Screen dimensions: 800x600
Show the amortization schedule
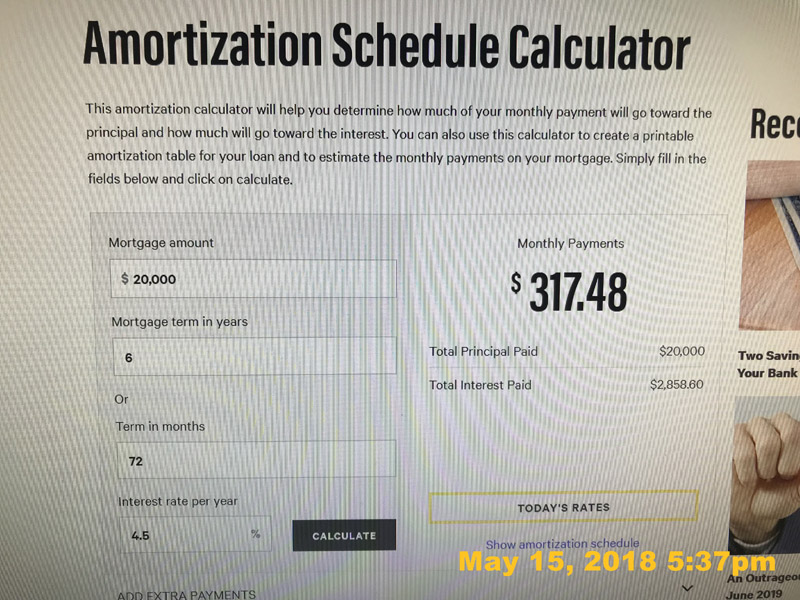[562, 544]
